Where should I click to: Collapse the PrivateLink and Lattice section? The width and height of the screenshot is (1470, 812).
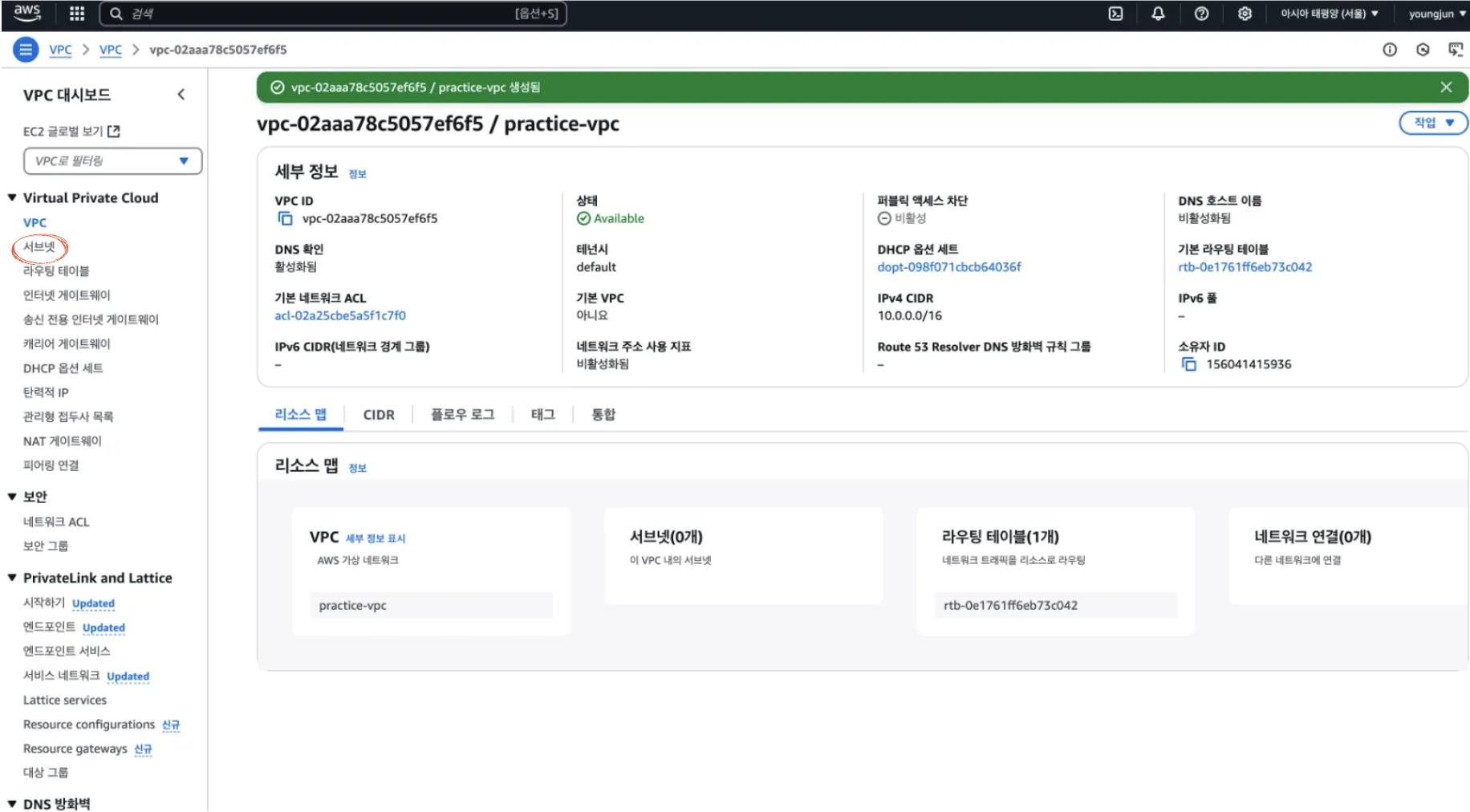pyautogui.click(x=12, y=578)
